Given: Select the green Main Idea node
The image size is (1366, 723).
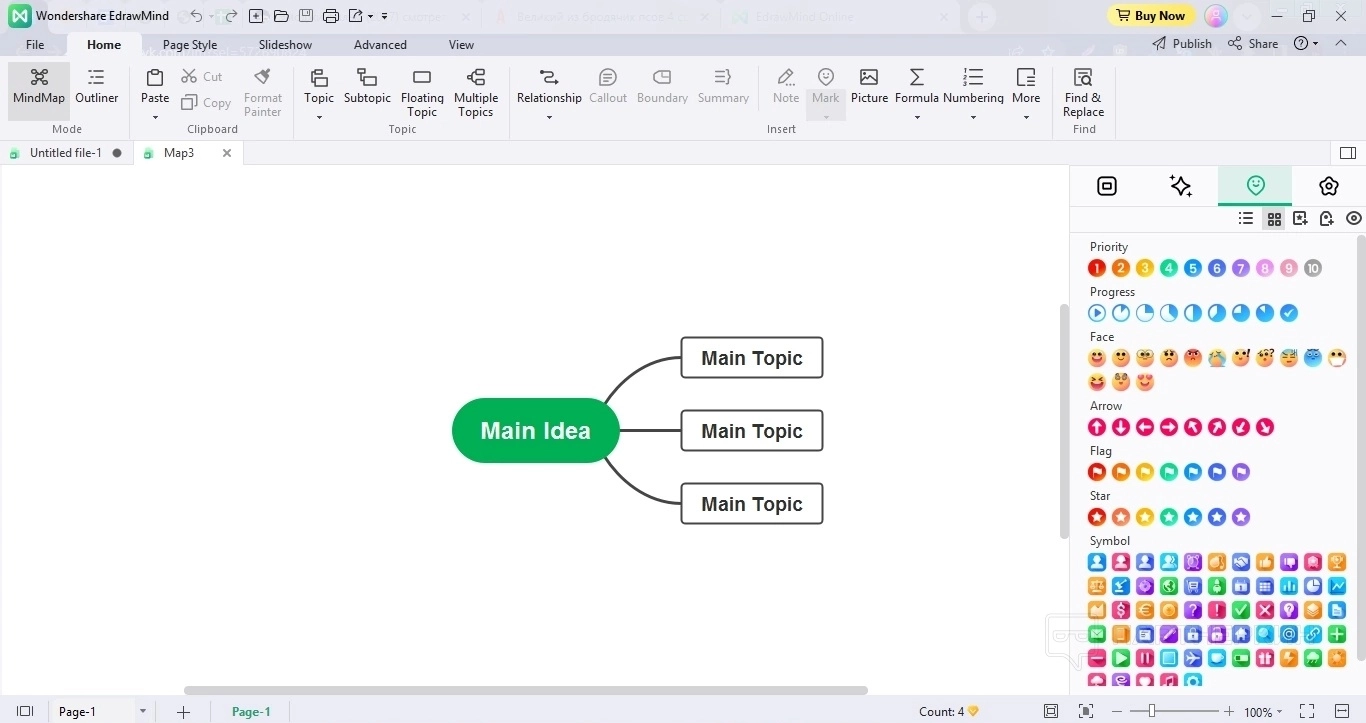Looking at the screenshot, I should 535,431.
